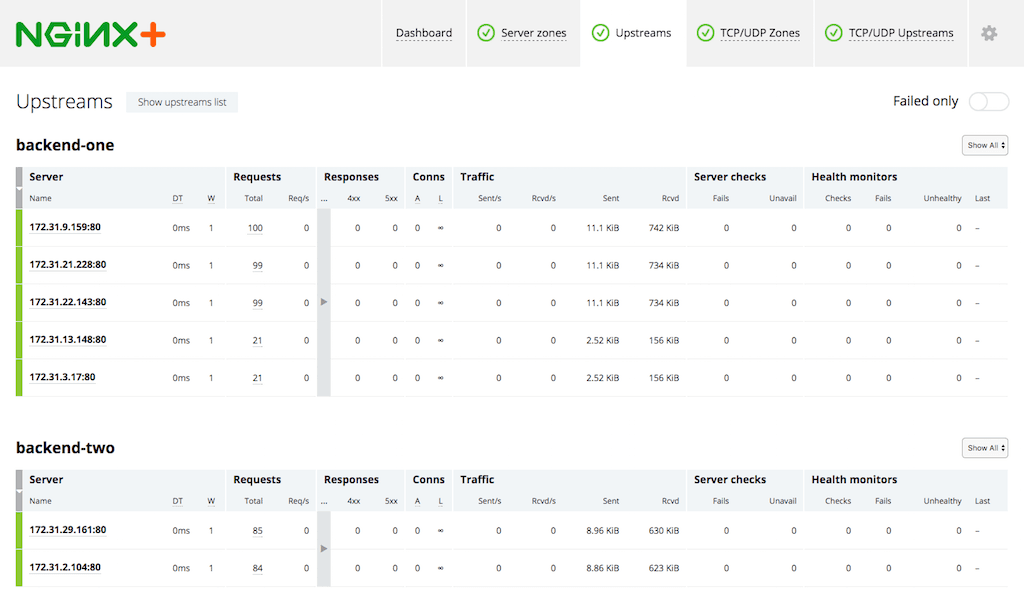This screenshot has width=1024, height=602.
Task: Open the settings gear icon
Action: click(x=988, y=33)
